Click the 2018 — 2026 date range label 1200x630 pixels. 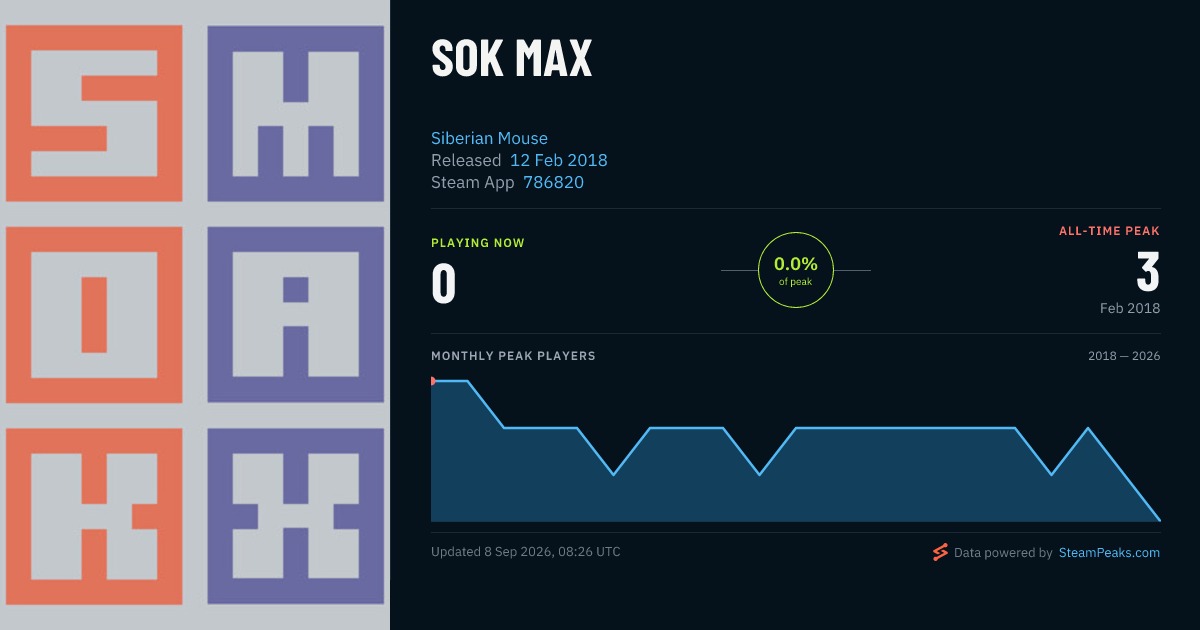coord(1124,356)
